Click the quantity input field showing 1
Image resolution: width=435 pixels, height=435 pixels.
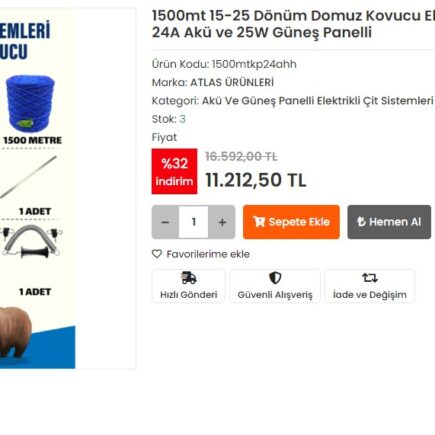194,222
